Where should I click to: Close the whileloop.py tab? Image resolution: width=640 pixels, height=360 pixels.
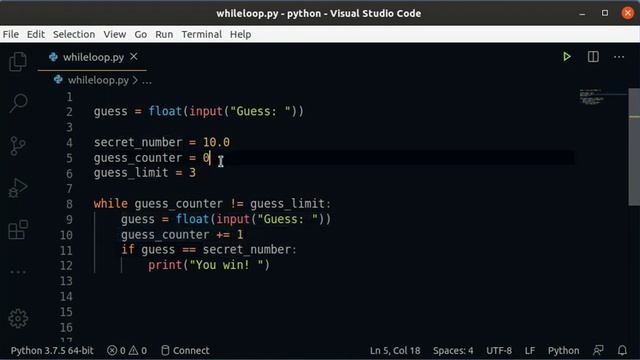(x=134, y=57)
